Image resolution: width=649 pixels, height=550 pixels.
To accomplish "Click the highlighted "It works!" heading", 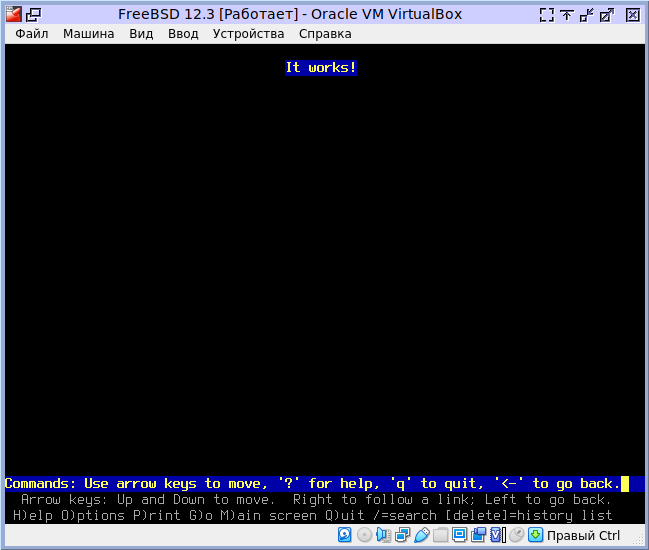I will pyautogui.click(x=321, y=67).
